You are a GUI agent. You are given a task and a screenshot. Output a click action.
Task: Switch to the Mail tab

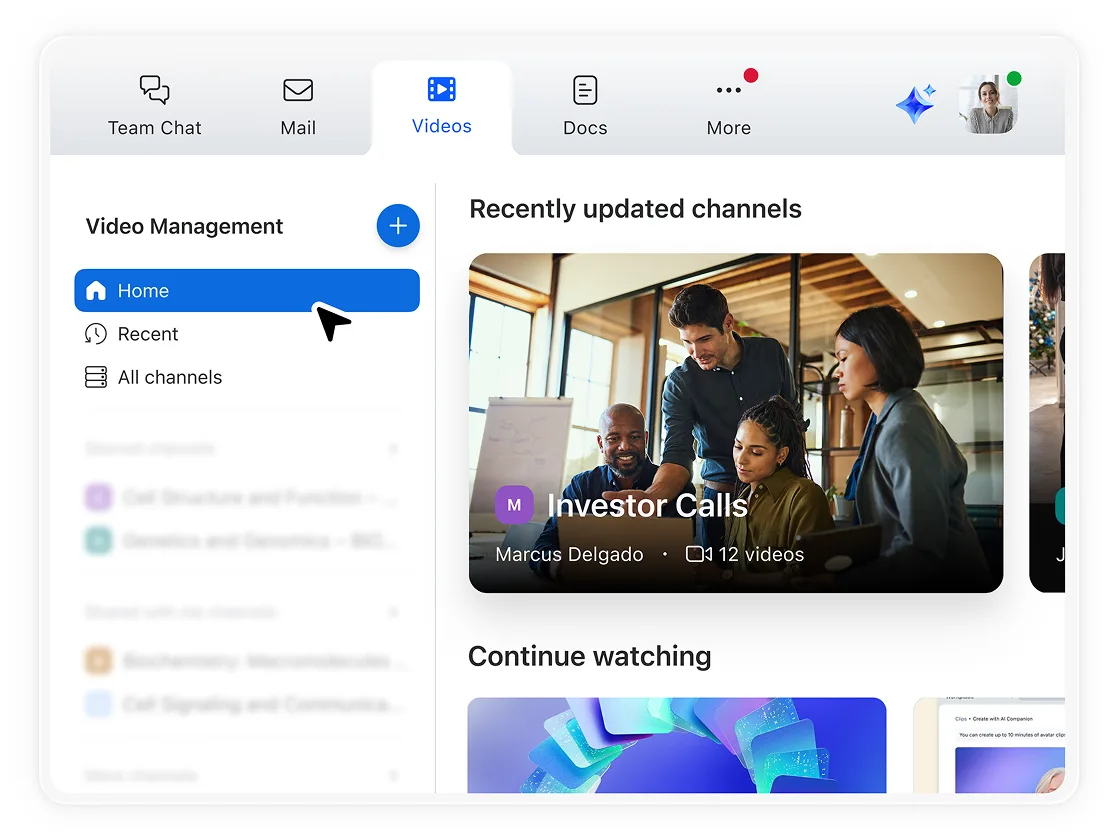[298, 106]
